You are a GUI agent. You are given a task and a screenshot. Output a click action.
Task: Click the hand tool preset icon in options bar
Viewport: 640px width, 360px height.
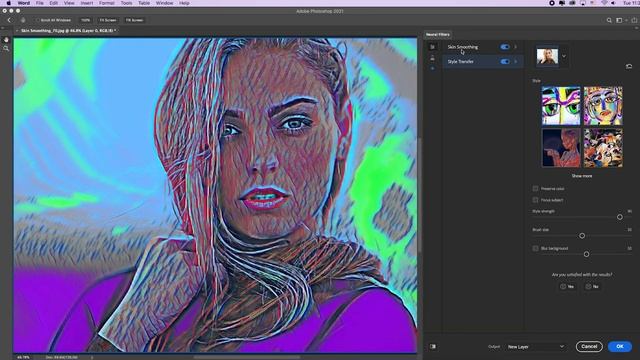point(23,20)
